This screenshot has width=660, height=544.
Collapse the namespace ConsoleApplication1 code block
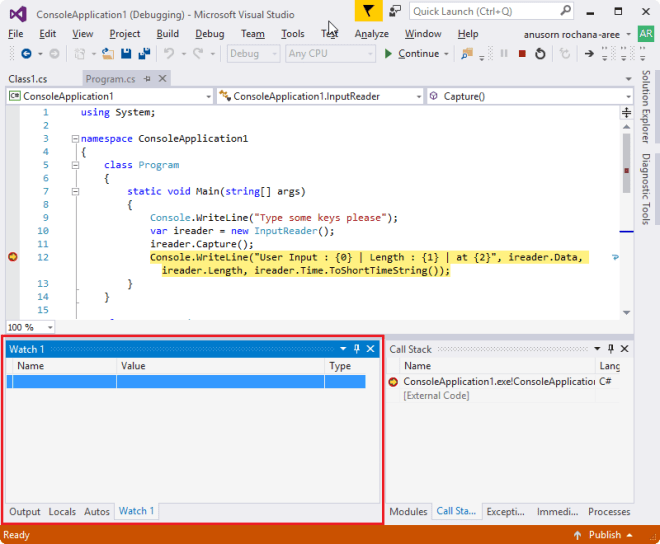(75, 139)
